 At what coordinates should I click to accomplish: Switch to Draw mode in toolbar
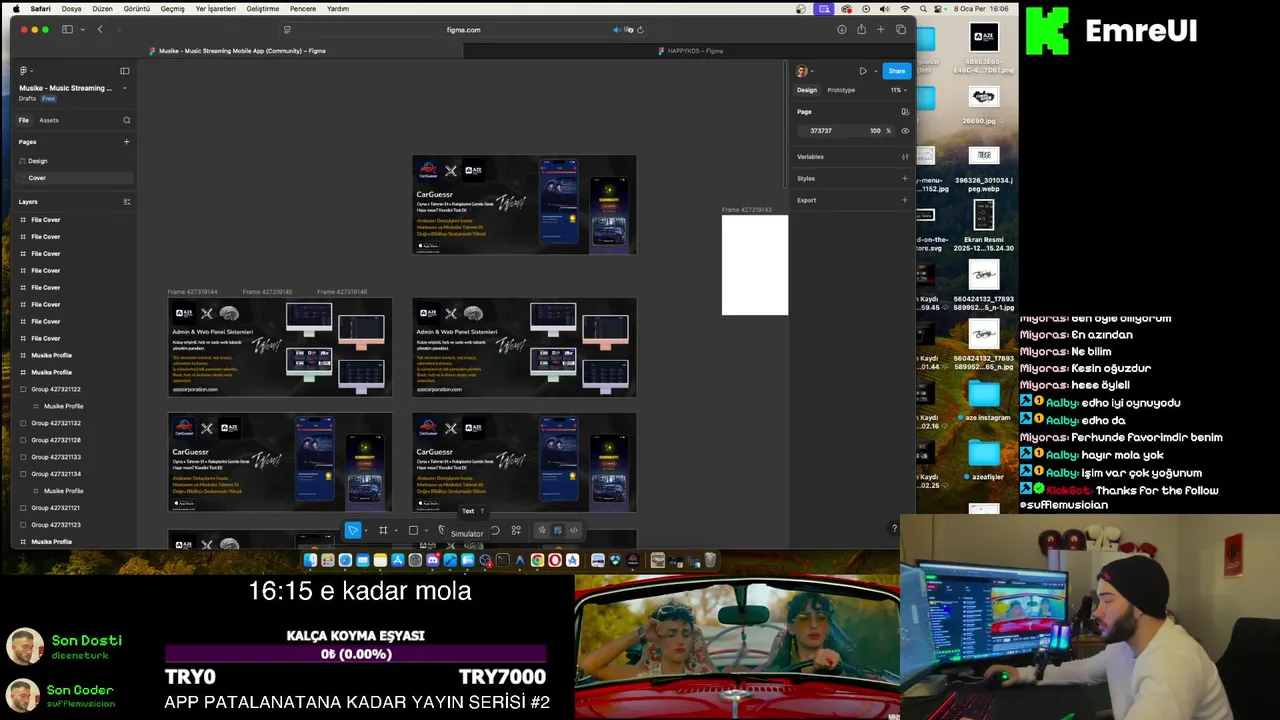(x=542, y=530)
